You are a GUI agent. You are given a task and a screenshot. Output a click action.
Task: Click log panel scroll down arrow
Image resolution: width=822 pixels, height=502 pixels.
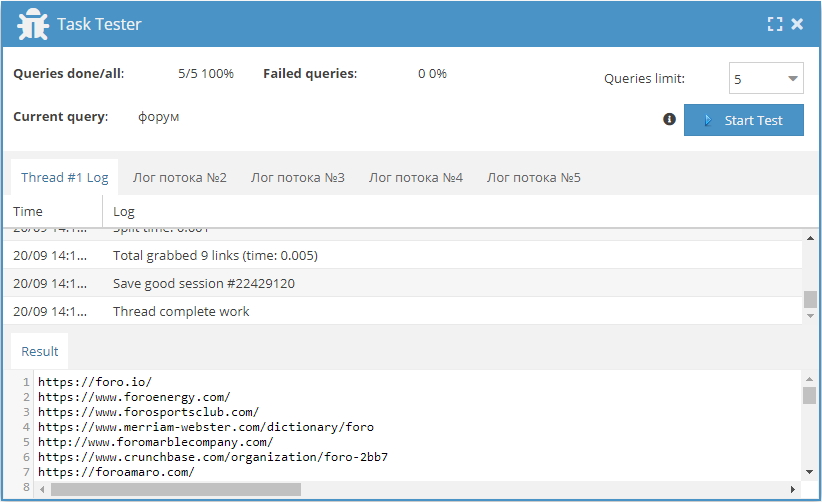point(810,316)
